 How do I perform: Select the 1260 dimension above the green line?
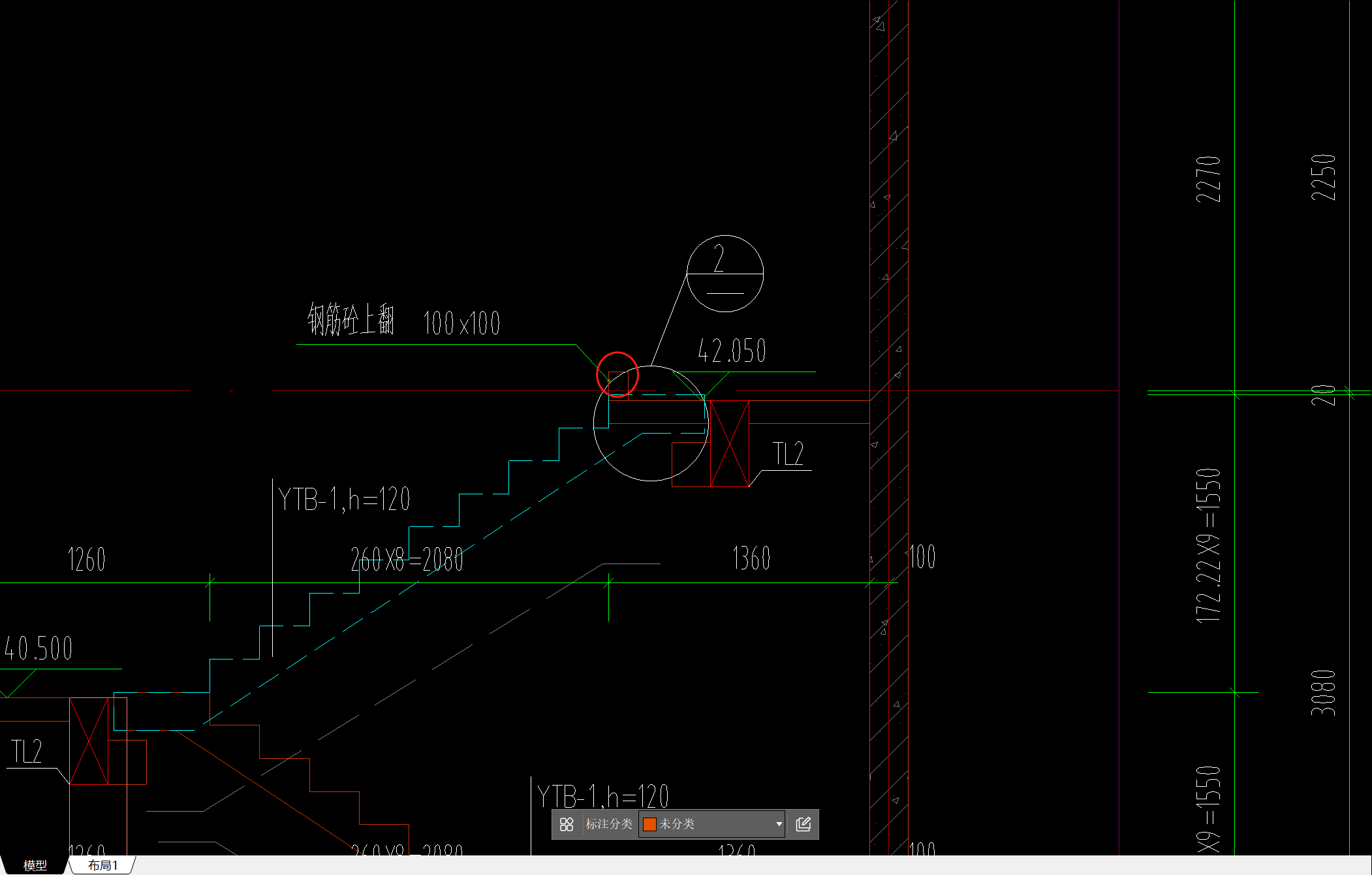87,560
